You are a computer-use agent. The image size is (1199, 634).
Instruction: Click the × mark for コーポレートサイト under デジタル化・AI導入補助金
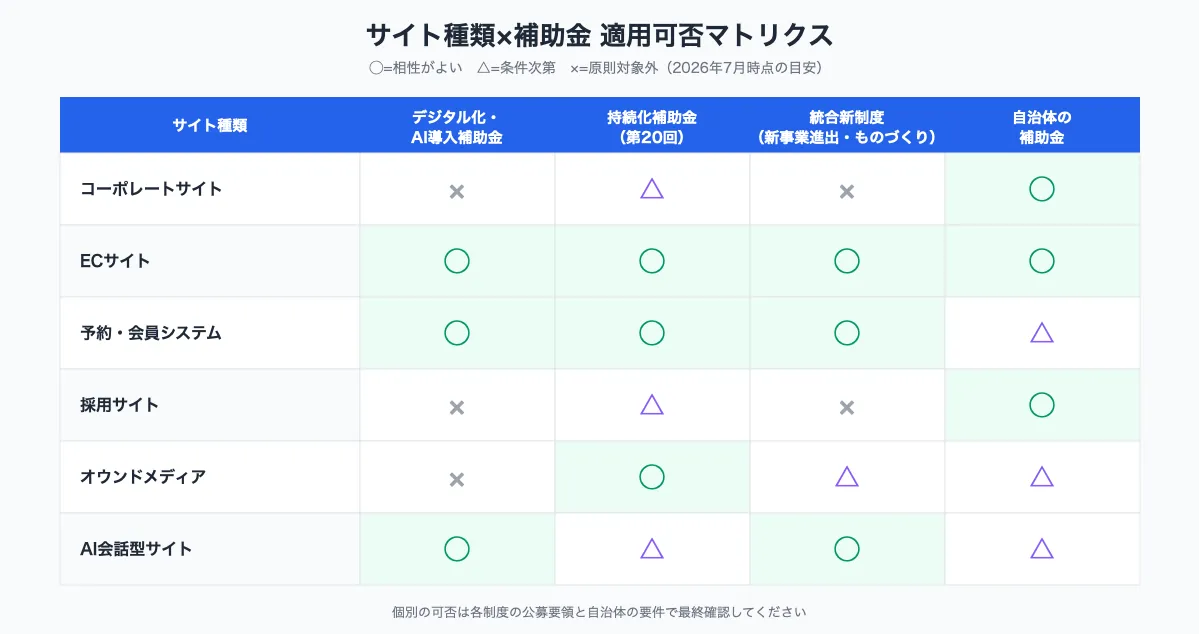pyautogui.click(x=457, y=191)
